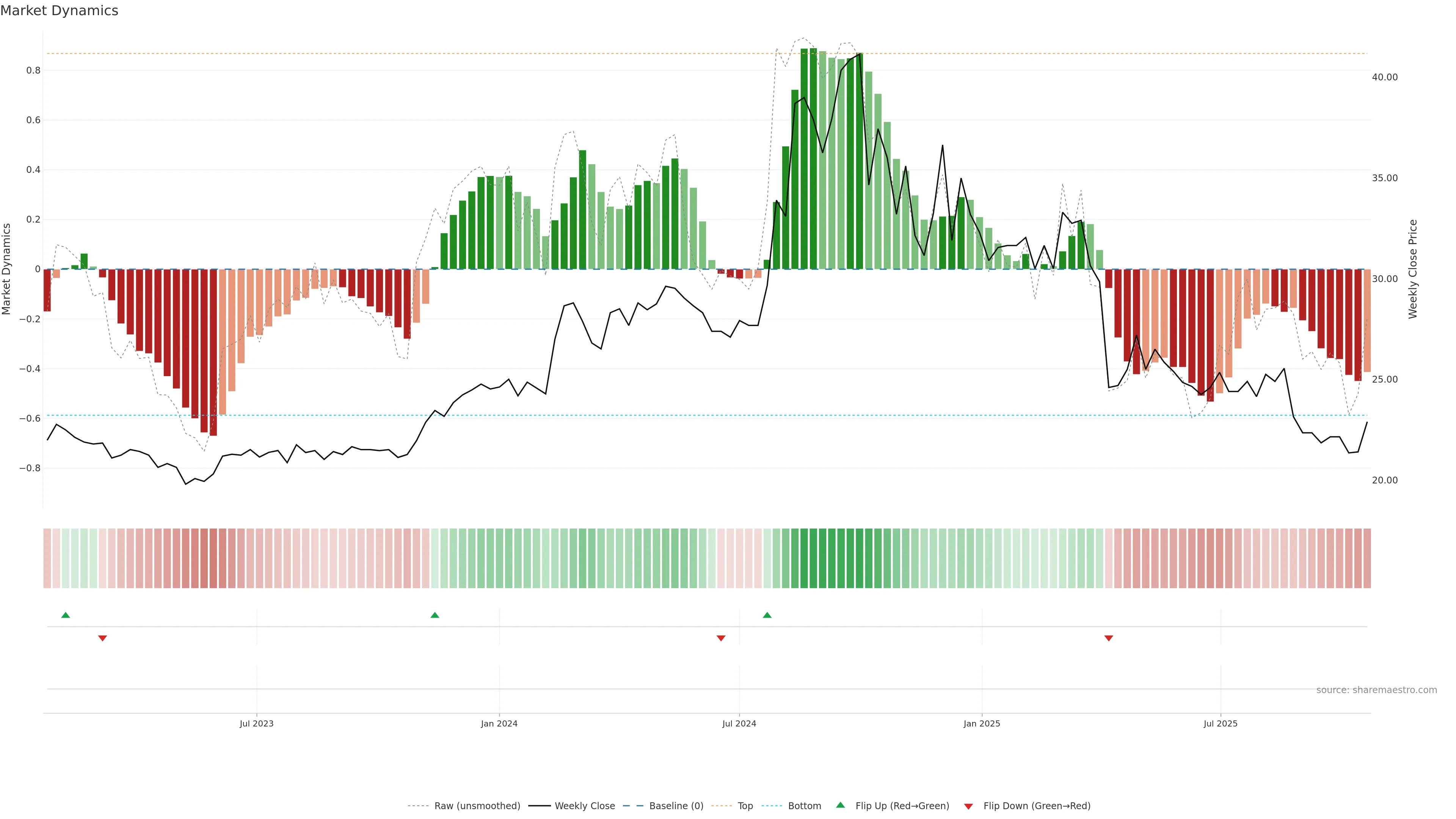Click green Flip Up marker just after Jul 2024
Viewport: 1456px width, 819px height.
(767, 615)
